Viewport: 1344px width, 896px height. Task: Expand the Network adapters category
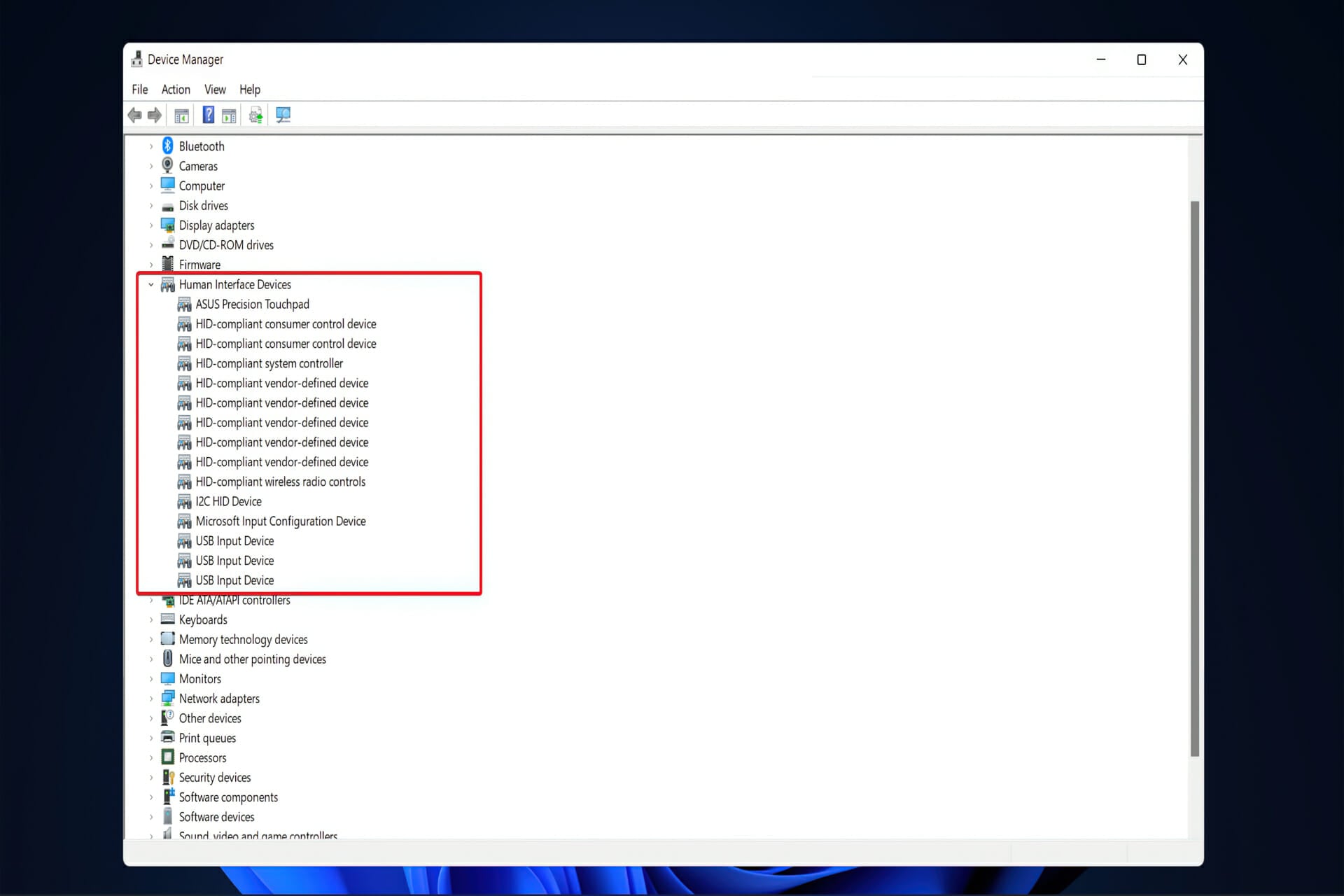pos(151,698)
